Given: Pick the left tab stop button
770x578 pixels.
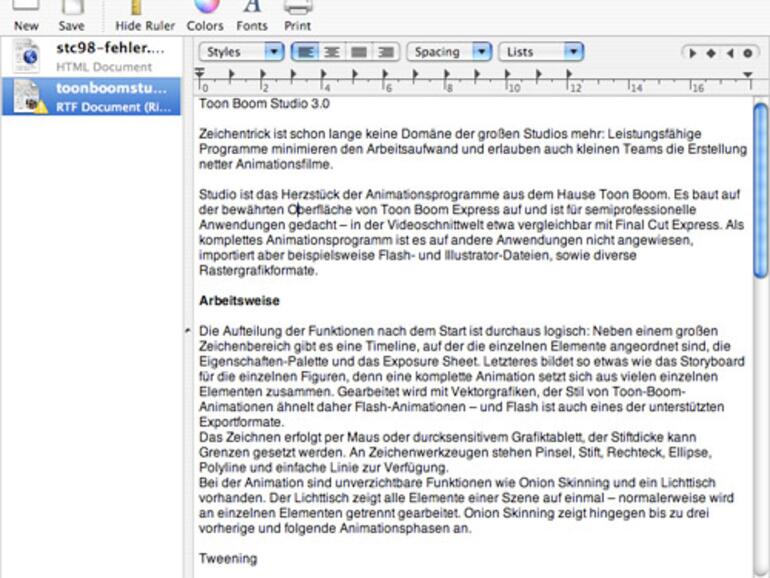Looking at the screenshot, I should point(692,53).
